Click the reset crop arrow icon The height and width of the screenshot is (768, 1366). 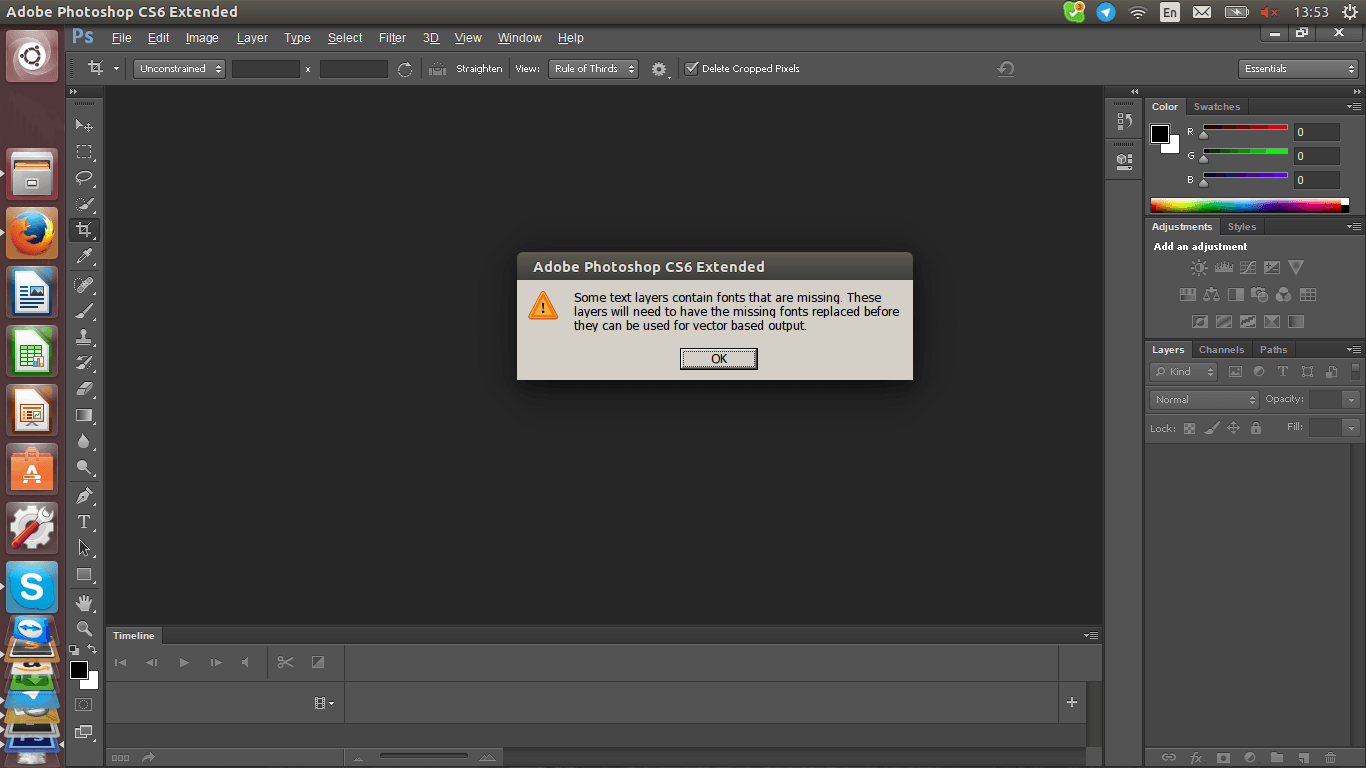tap(1006, 69)
